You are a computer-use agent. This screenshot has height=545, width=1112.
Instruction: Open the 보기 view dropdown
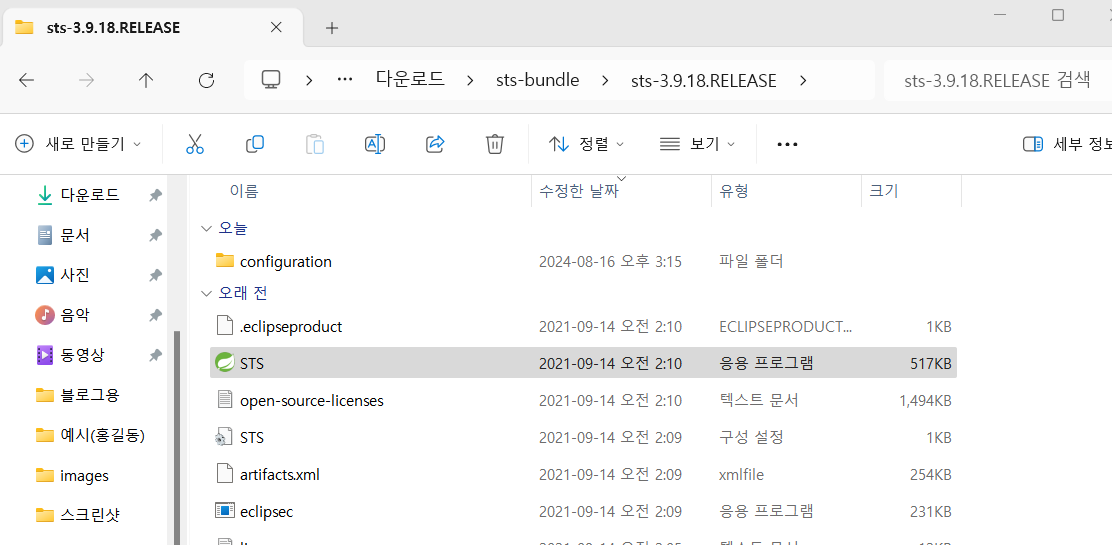coord(697,144)
